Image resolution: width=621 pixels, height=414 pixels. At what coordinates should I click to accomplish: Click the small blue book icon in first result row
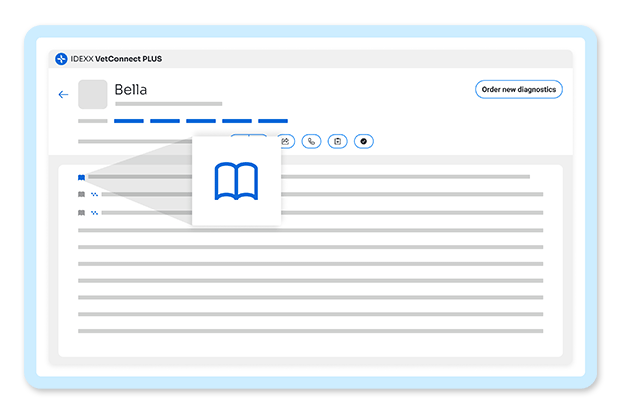pyautogui.click(x=81, y=177)
